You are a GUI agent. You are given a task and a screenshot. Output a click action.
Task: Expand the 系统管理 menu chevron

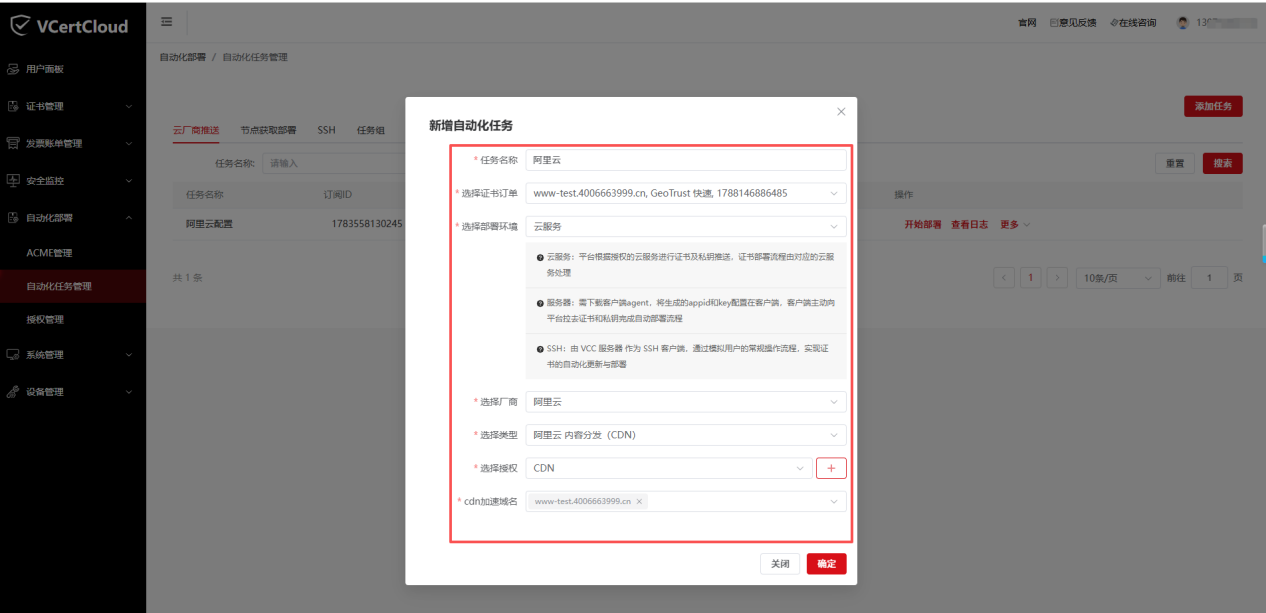point(129,354)
